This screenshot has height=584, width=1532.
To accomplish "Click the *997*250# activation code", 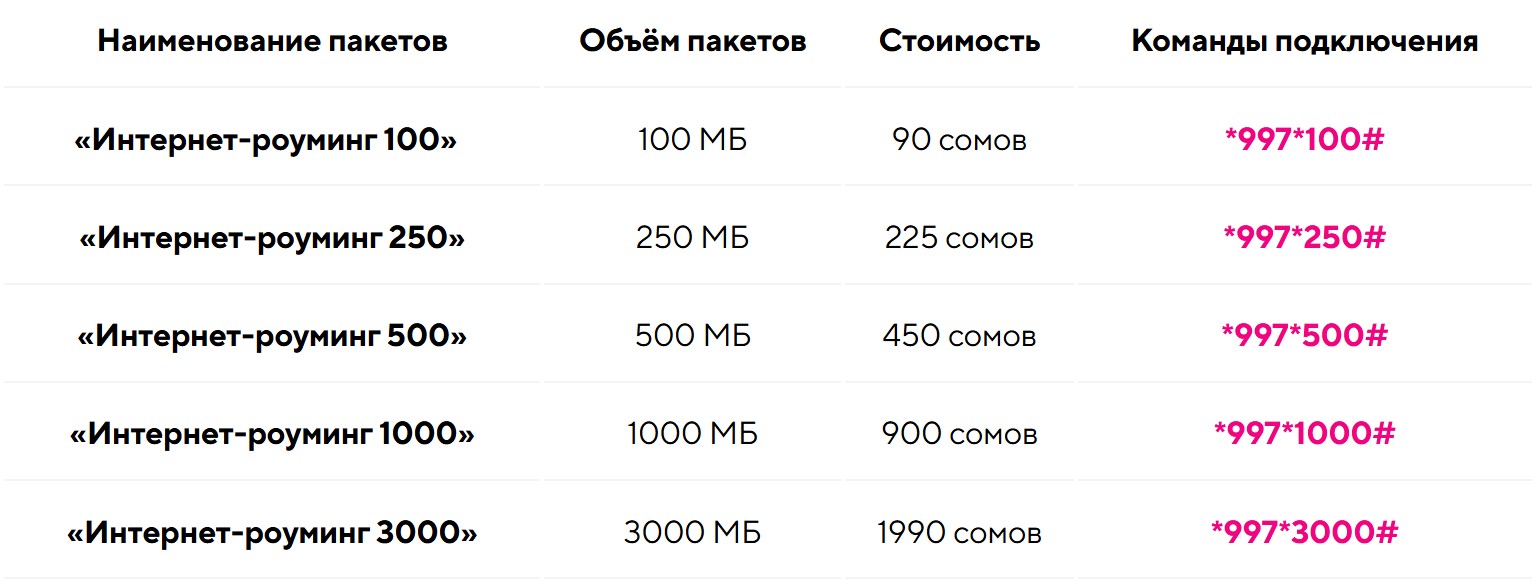I will pyautogui.click(x=1304, y=238).
